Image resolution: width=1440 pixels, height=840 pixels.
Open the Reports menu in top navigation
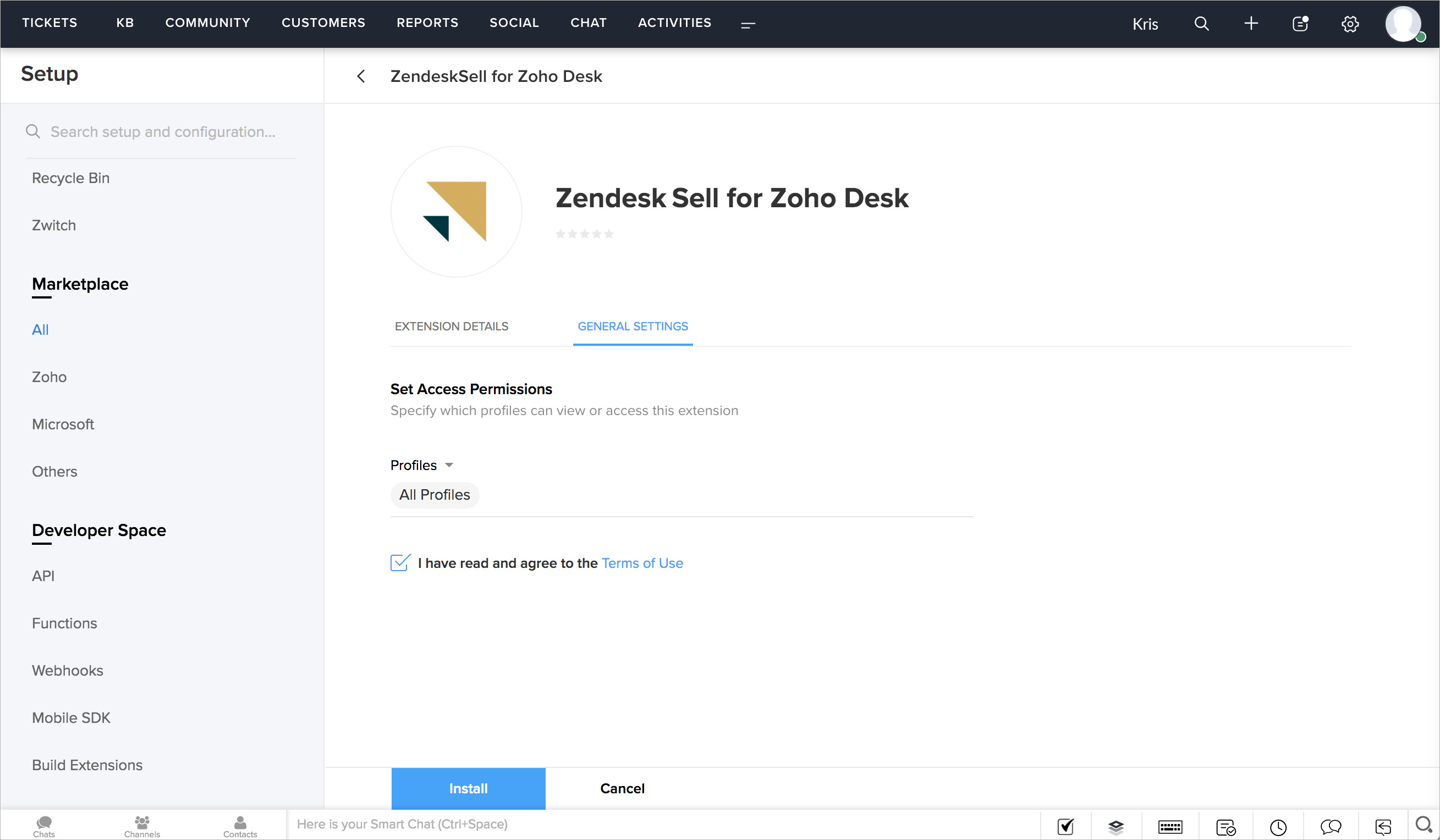427,23
